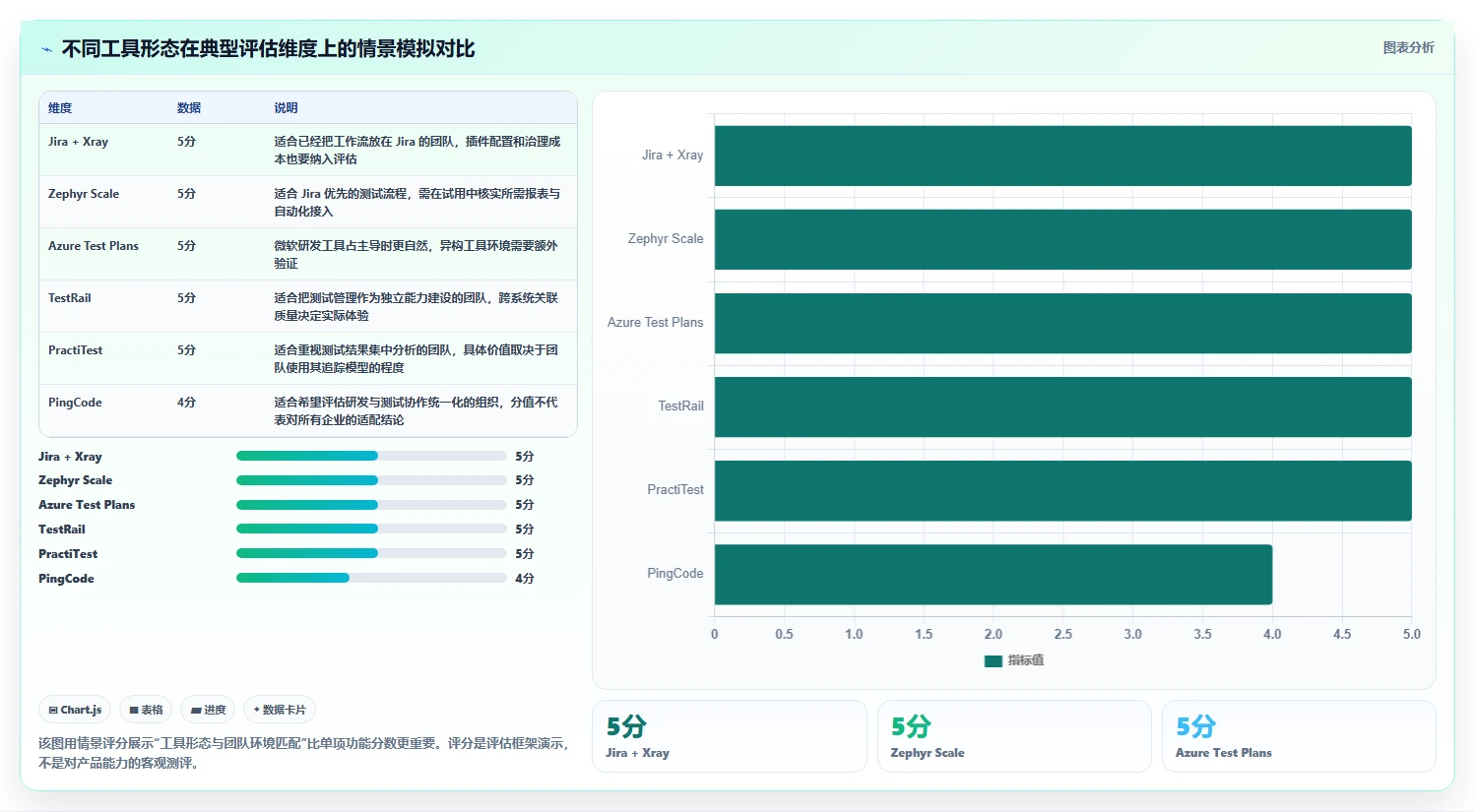This screenshot has height=812, width=1475.
Task: Click the PingCode description starting 适合希望评估
Action: 417,411
